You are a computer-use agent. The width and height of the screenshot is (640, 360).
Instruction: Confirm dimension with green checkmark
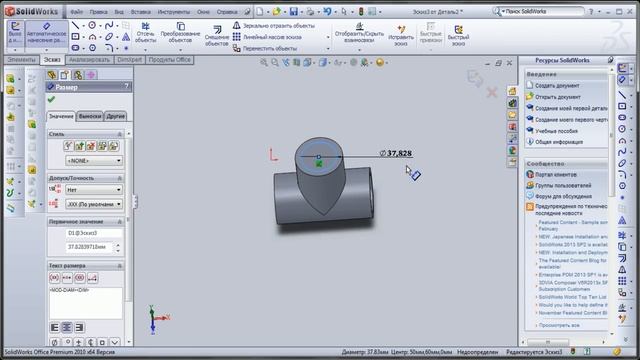pos(51,99)
